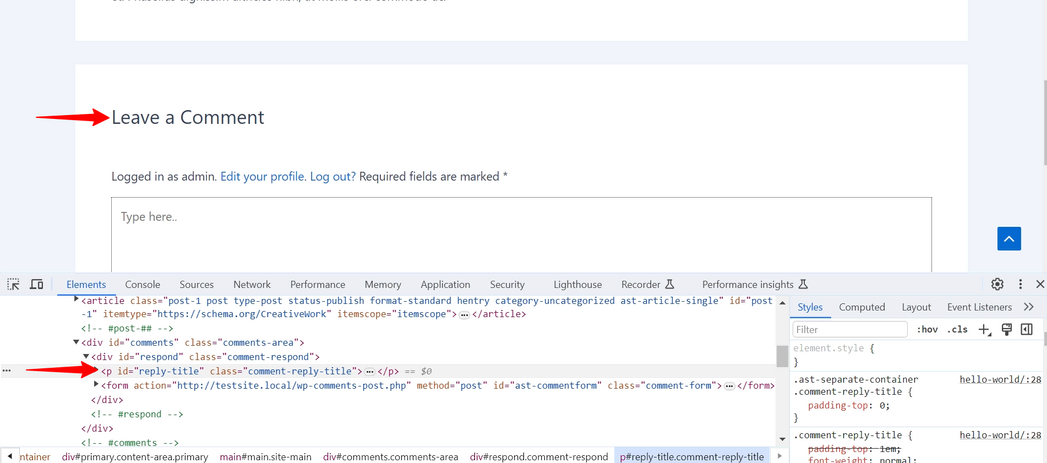Viewport: 1047px width, 463px height.
Task: Click the Edit your profile link
Action: (x=262, y=177)
